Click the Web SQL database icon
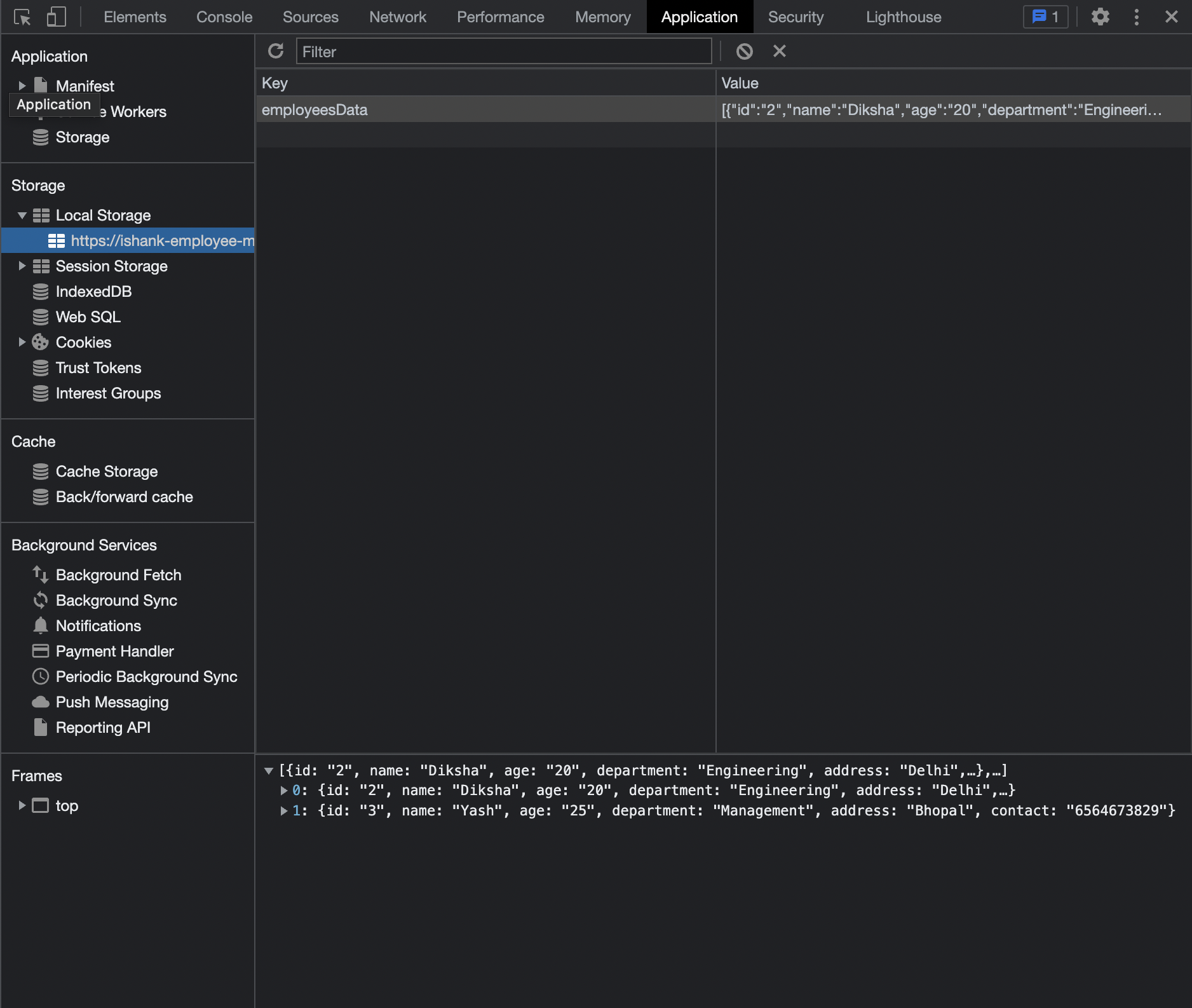The image size is (1192, 1008). [41, 317]
